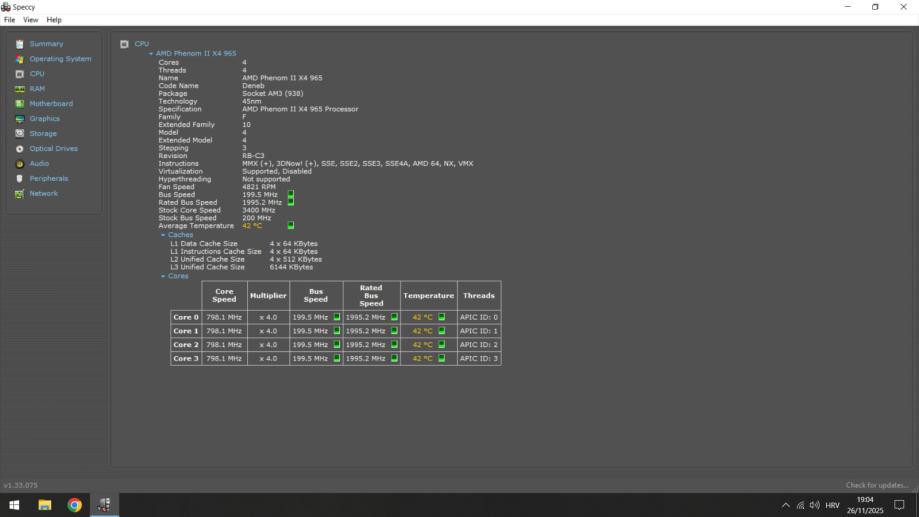Open the notification center icon
The image size is (919, 517).
[x=899, y=505]
